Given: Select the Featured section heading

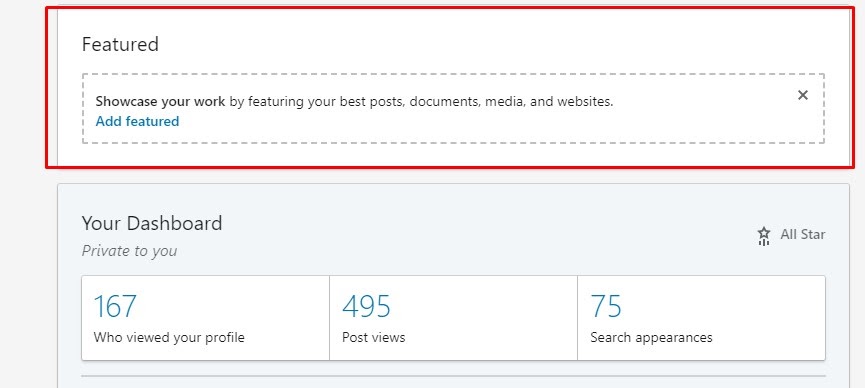Looking at the screenshot, I should (x=120, y=44).
